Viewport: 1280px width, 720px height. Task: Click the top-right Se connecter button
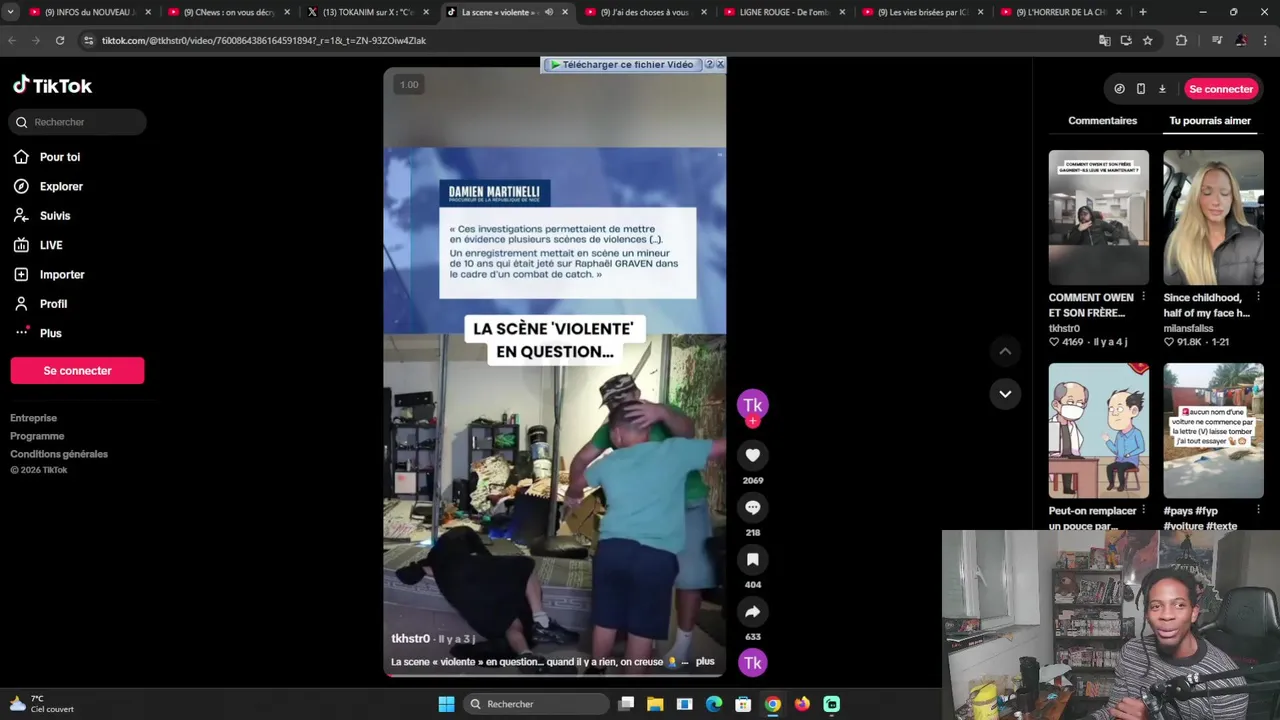pyautogui.click(x=1220, y=89)
